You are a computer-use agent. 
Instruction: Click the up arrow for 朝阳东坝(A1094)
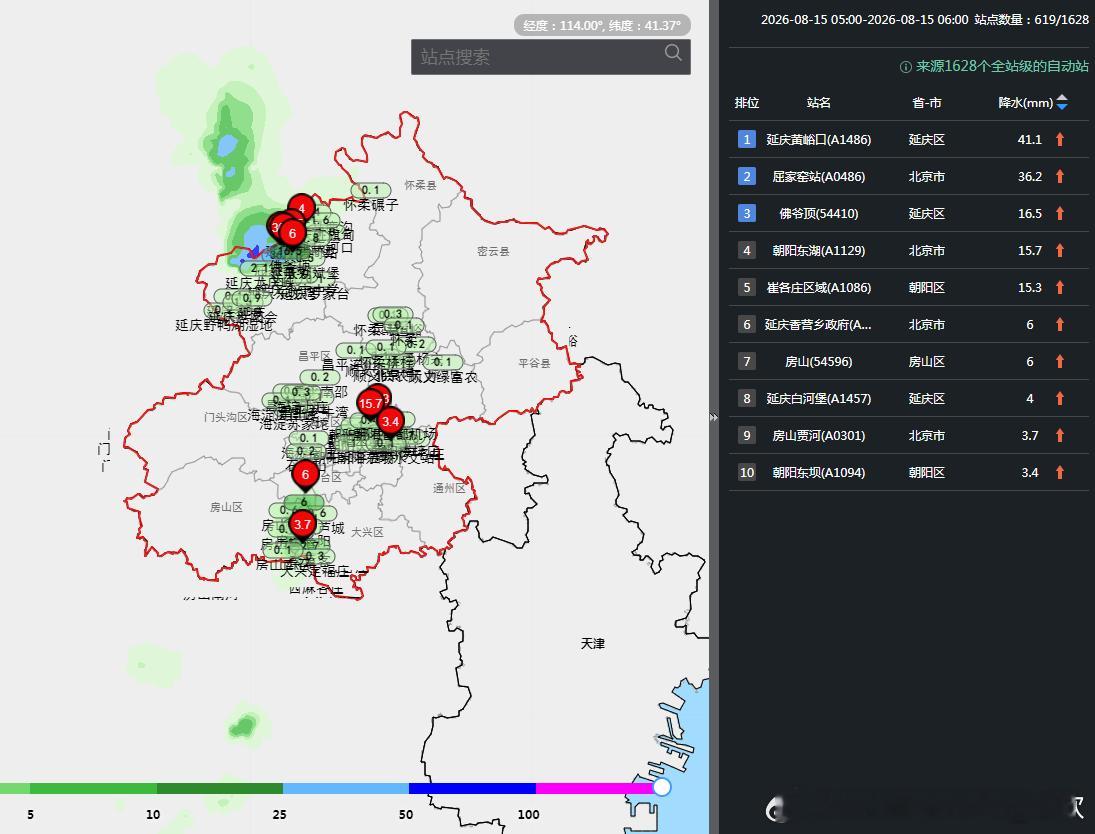[x=1060, y=472]
